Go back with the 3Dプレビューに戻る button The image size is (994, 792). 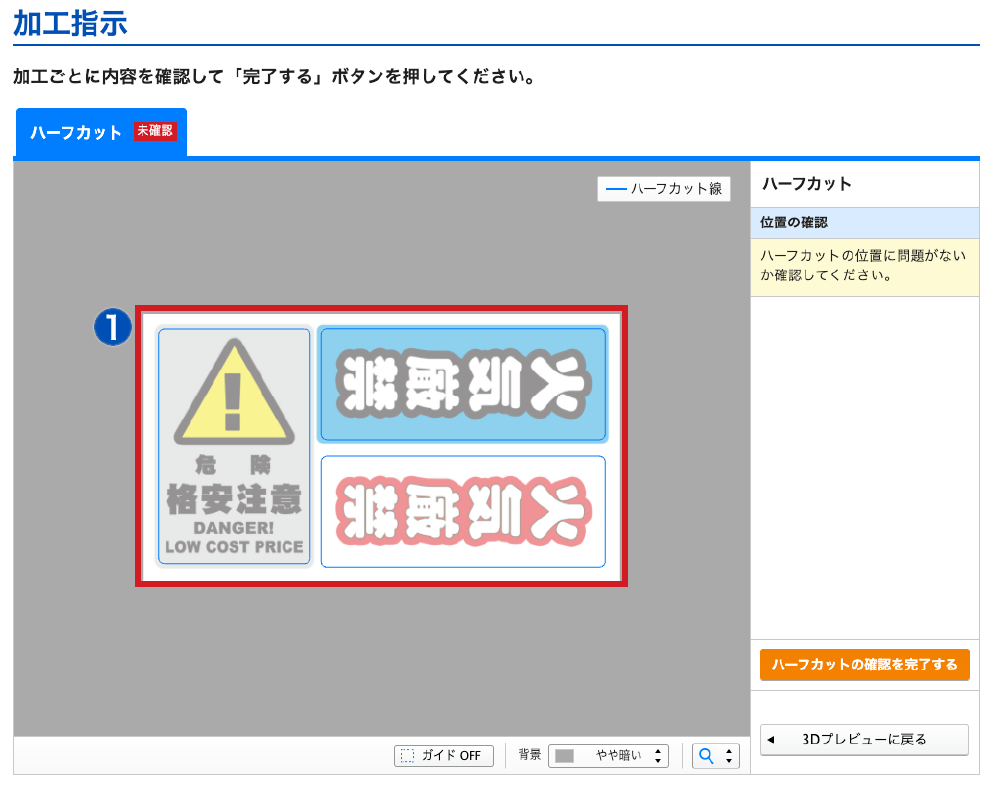pos(864,740)
